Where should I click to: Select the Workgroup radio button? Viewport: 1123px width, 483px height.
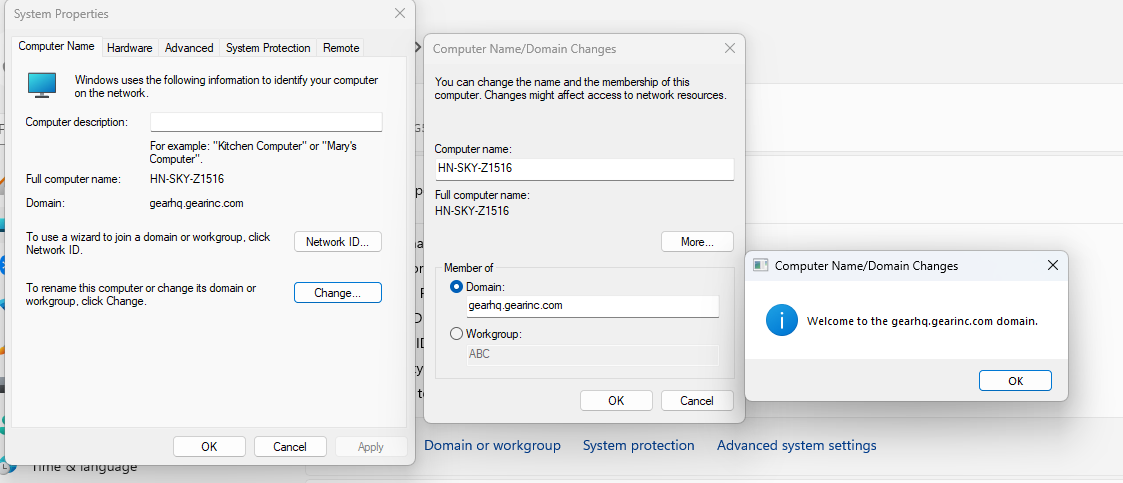click(457, 334)
